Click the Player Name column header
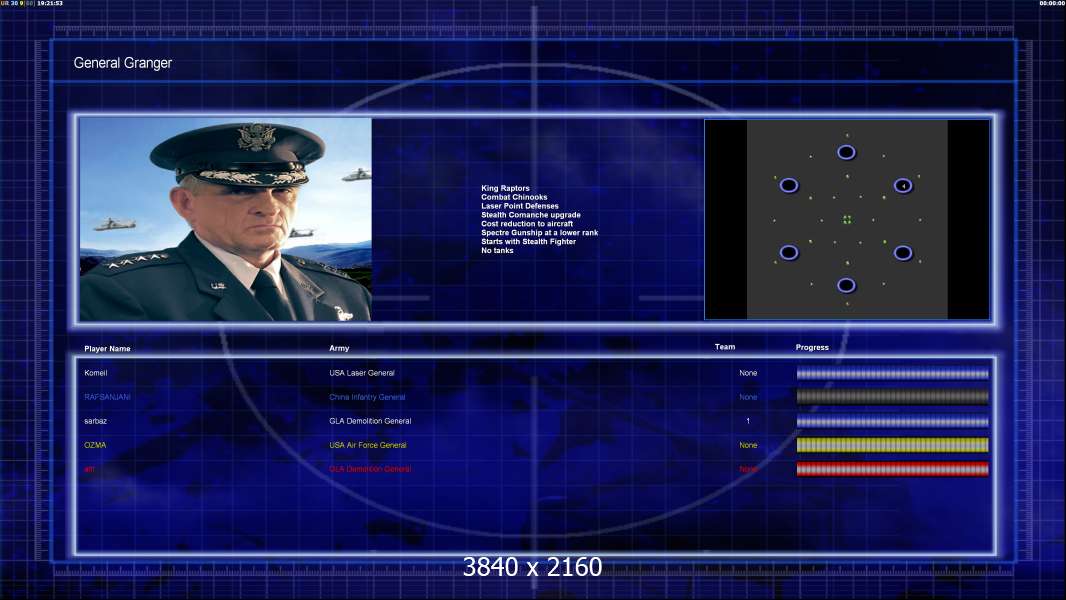 (107, 349)
